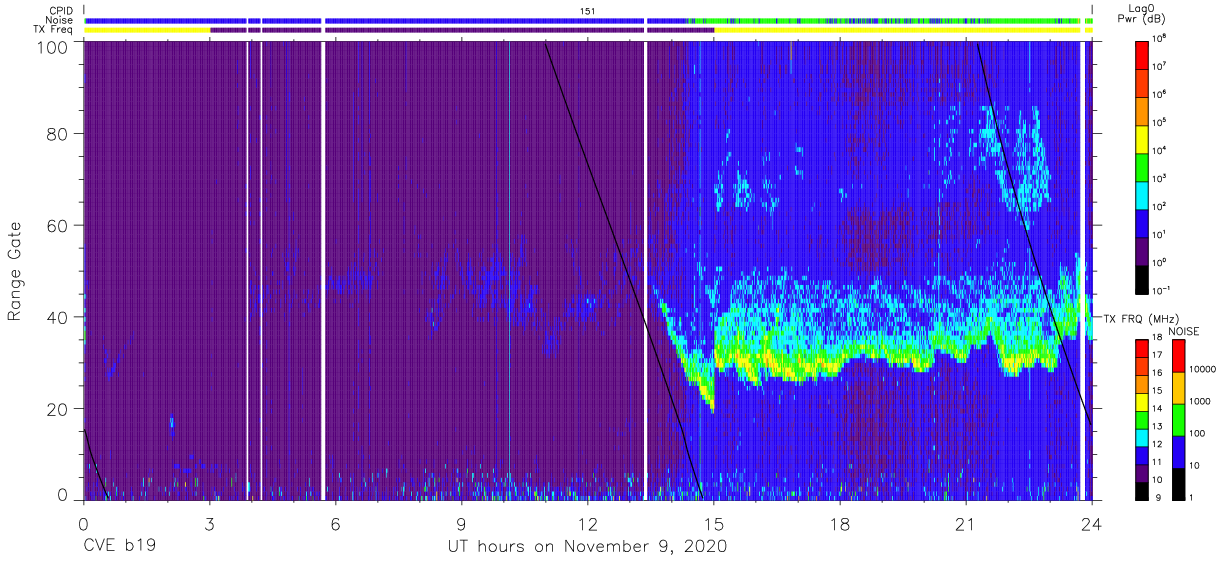Click Range Gate tick label 40
The height and width of the screenshot is (567, 1228).
pos(59,317)
